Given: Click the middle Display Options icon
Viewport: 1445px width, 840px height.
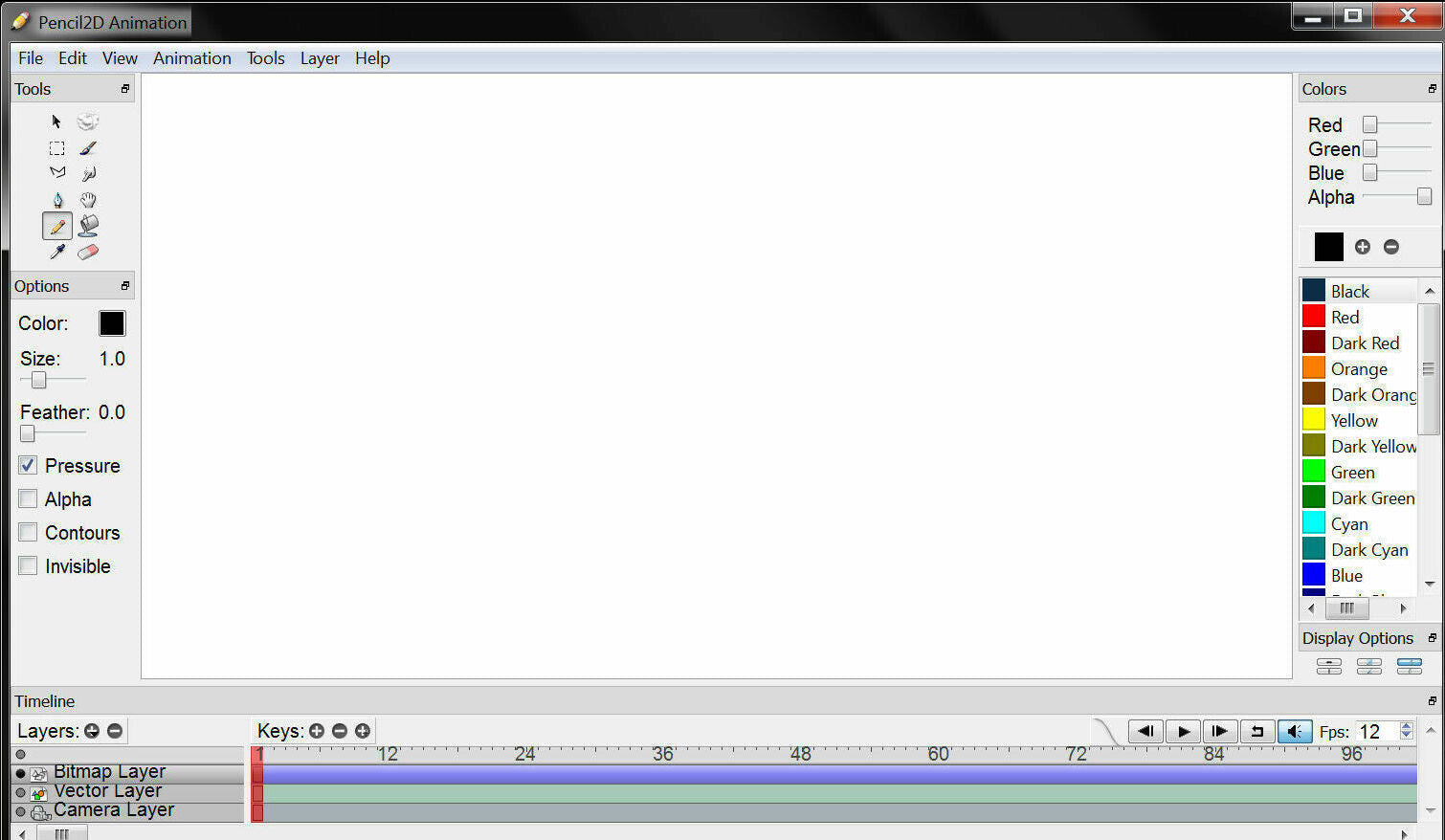Looking at the screenshot, I should pyautogui.click(x=1369, y=666).
